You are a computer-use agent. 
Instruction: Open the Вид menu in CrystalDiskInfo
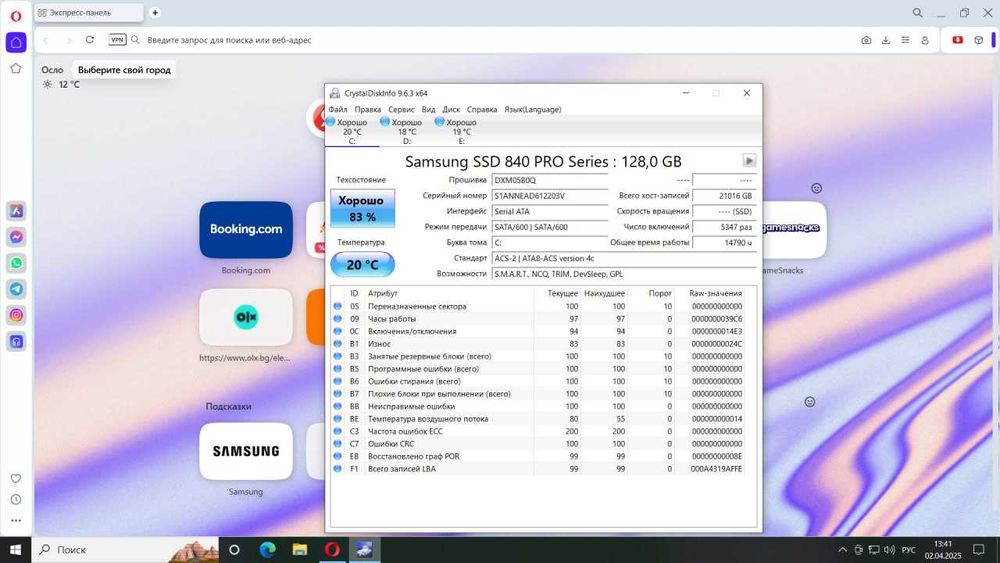(429, 110)
